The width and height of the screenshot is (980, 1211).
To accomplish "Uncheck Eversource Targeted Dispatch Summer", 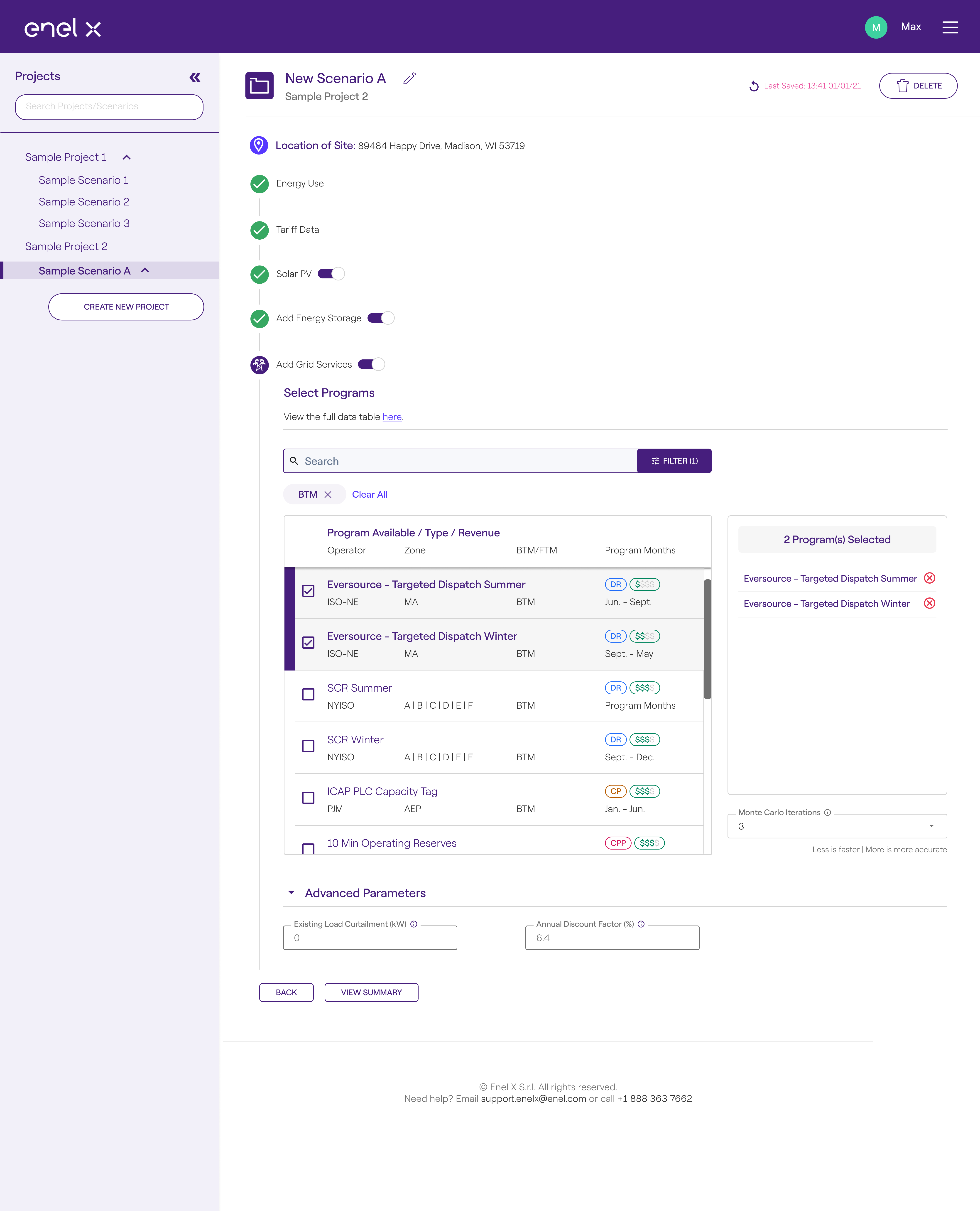I will [308, 591].
